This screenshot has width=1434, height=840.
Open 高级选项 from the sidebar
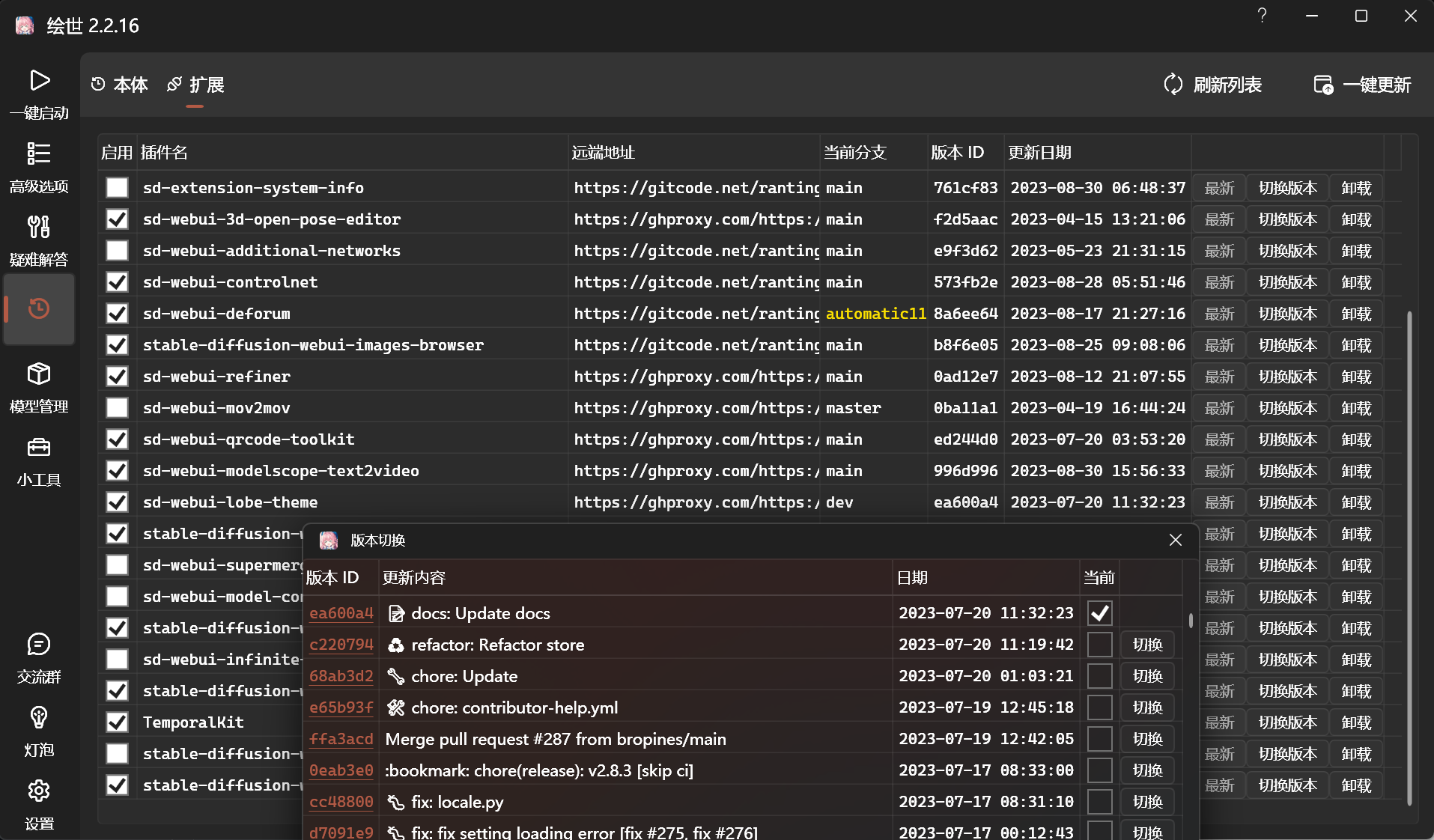[x=39, y=153]
